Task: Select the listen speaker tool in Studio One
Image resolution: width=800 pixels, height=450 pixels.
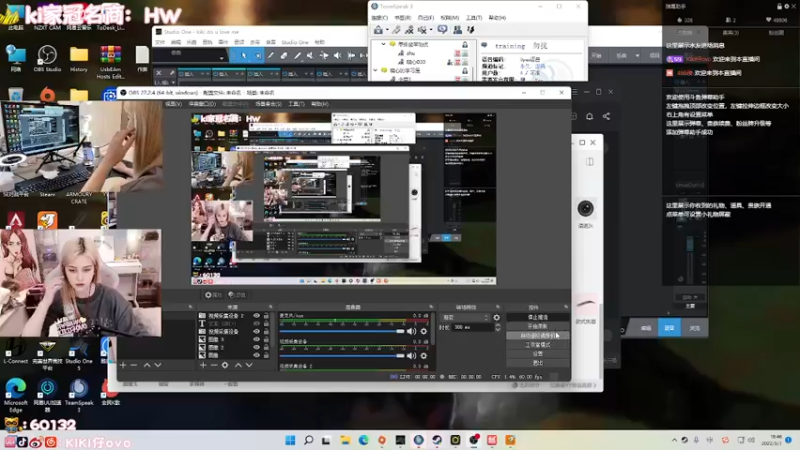Action: [x=337, y=55]
